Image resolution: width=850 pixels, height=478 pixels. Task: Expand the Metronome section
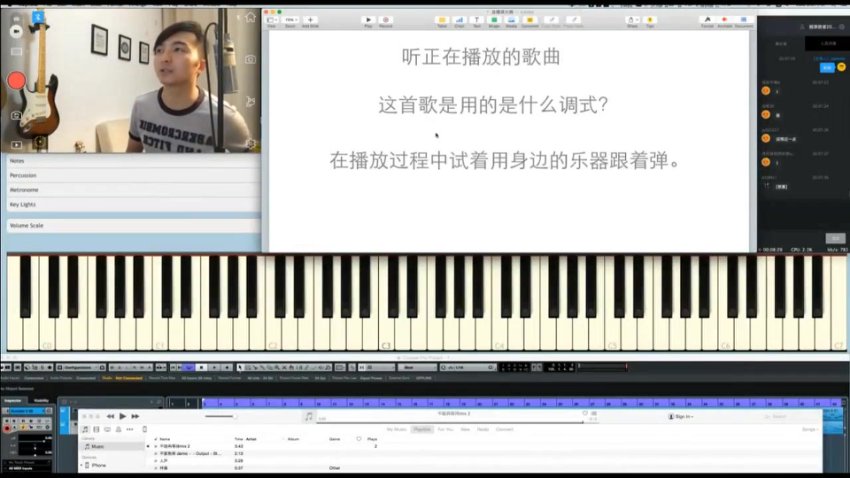130,189
